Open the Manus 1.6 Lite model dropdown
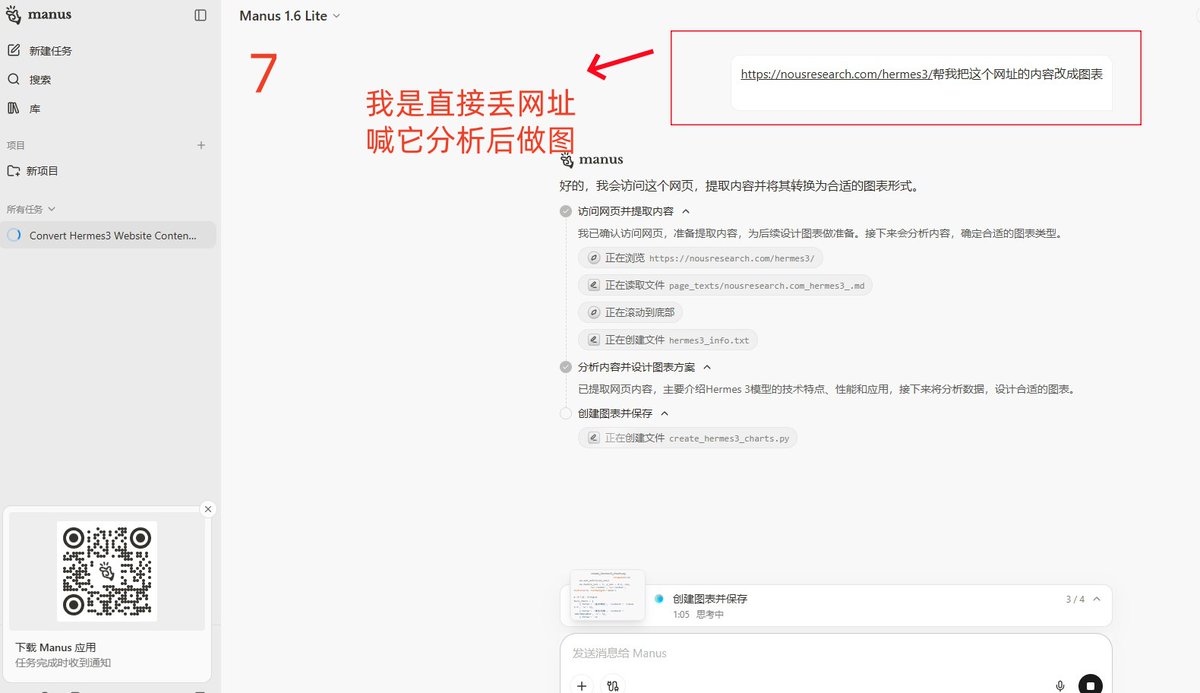The height and width of the screenshot is (693, 1200). pos(290,16)
